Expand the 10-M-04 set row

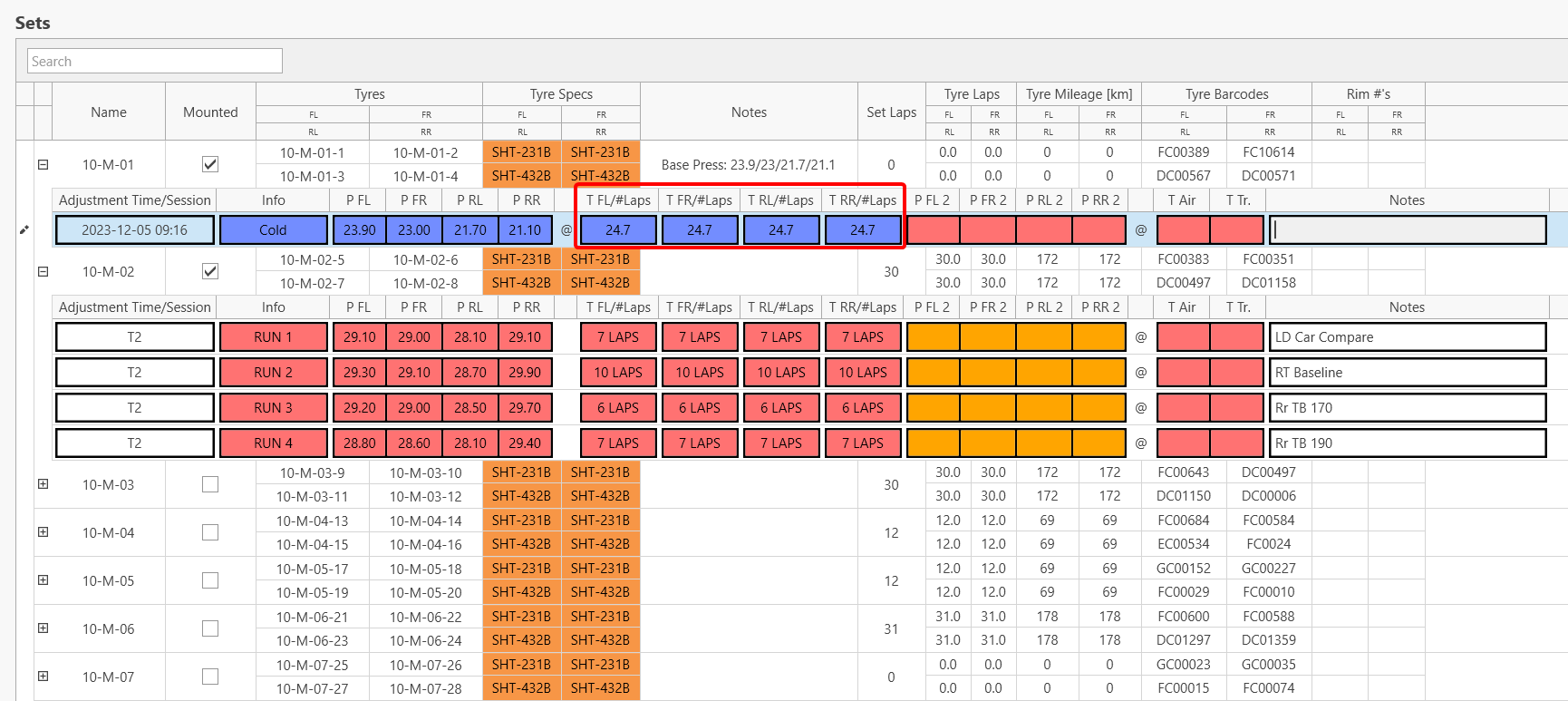43,532
